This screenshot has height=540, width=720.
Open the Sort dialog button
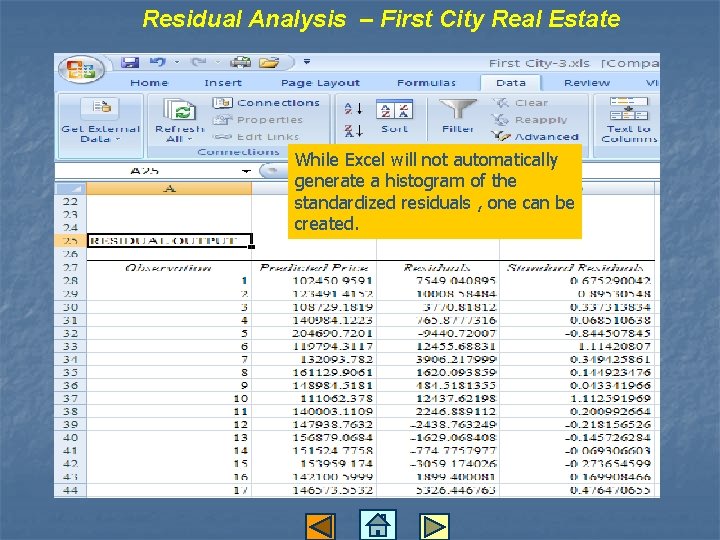(x=394, y=117)
